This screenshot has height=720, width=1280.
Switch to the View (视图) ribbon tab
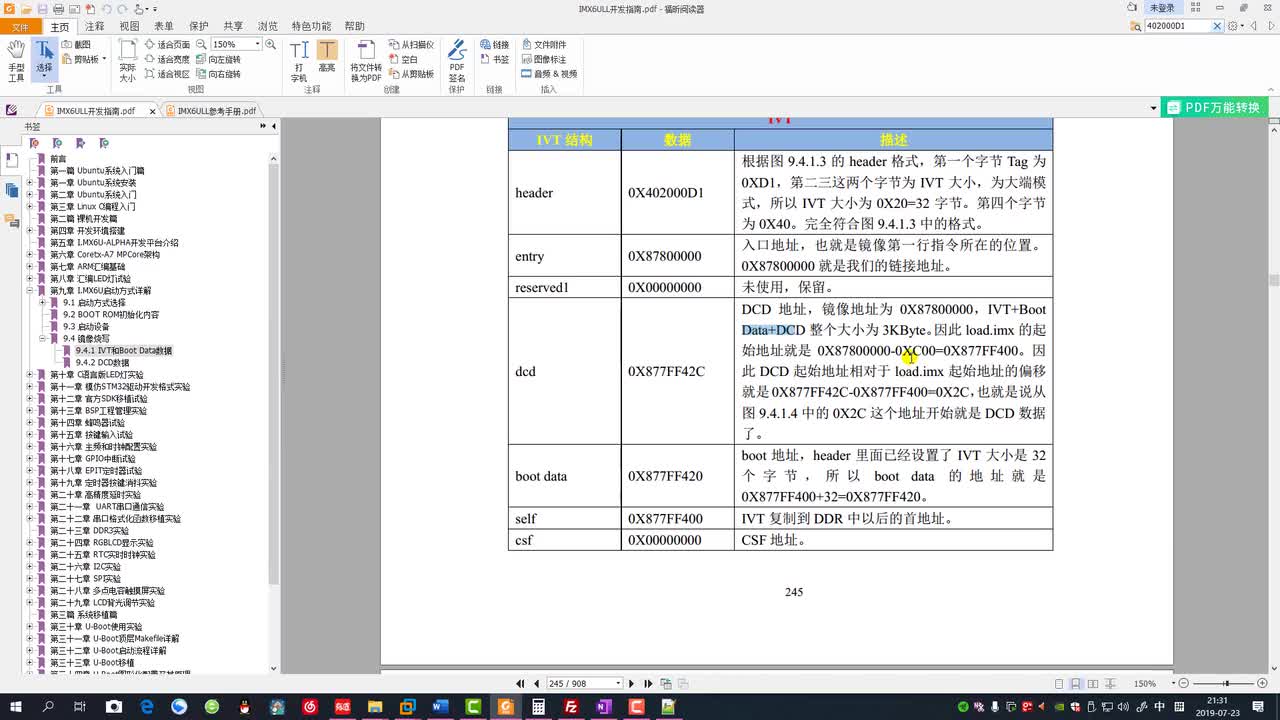[129, 27]
